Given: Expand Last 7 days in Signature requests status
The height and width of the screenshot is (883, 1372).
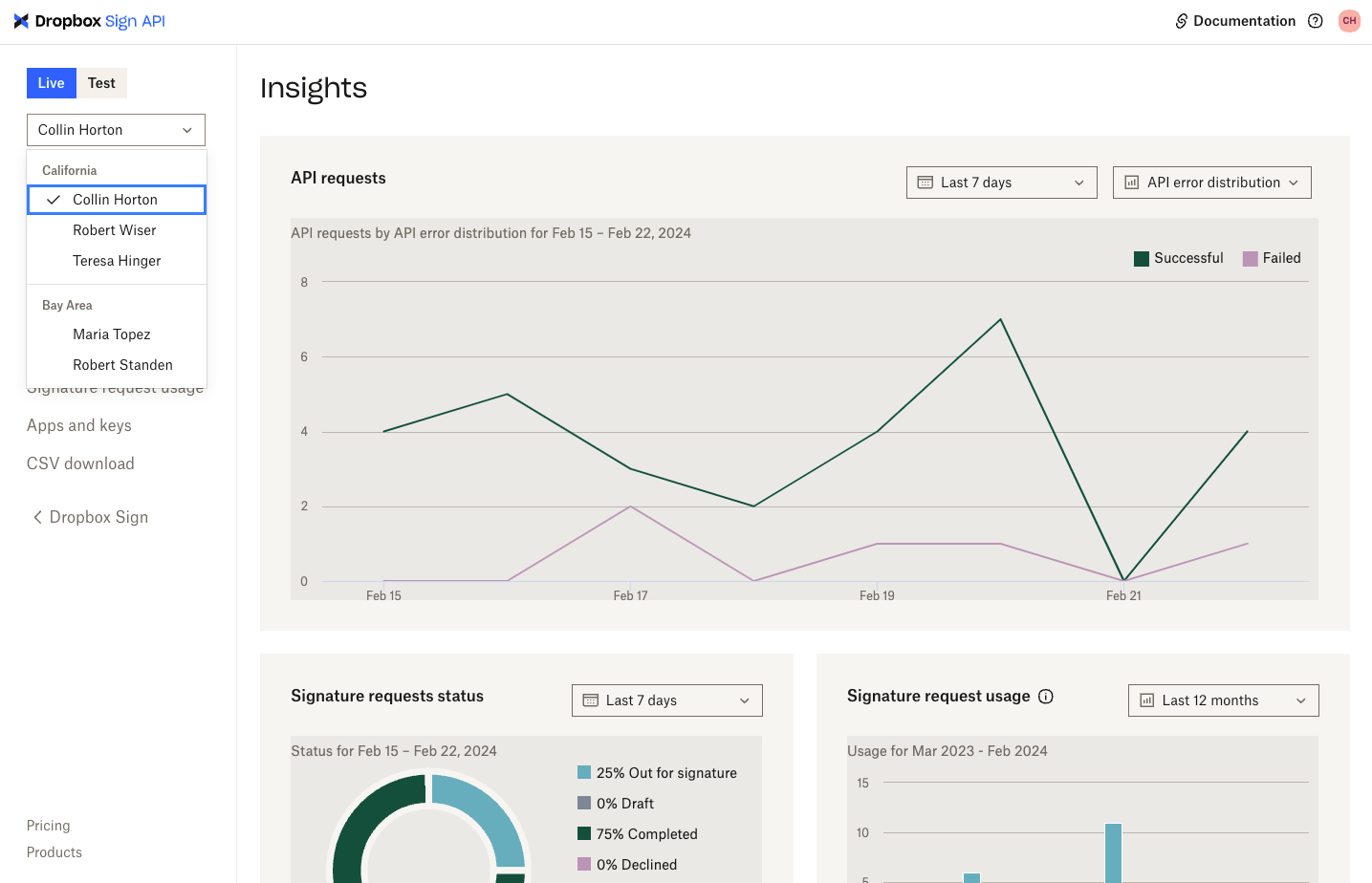Looking at the screenshot, I should [666, 700].
